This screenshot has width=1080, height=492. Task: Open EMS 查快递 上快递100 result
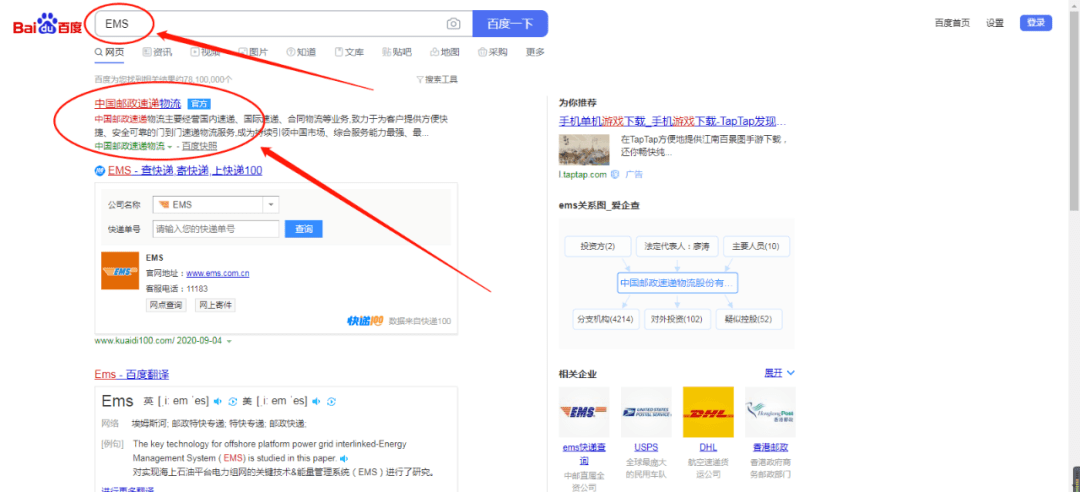[185, 171]
